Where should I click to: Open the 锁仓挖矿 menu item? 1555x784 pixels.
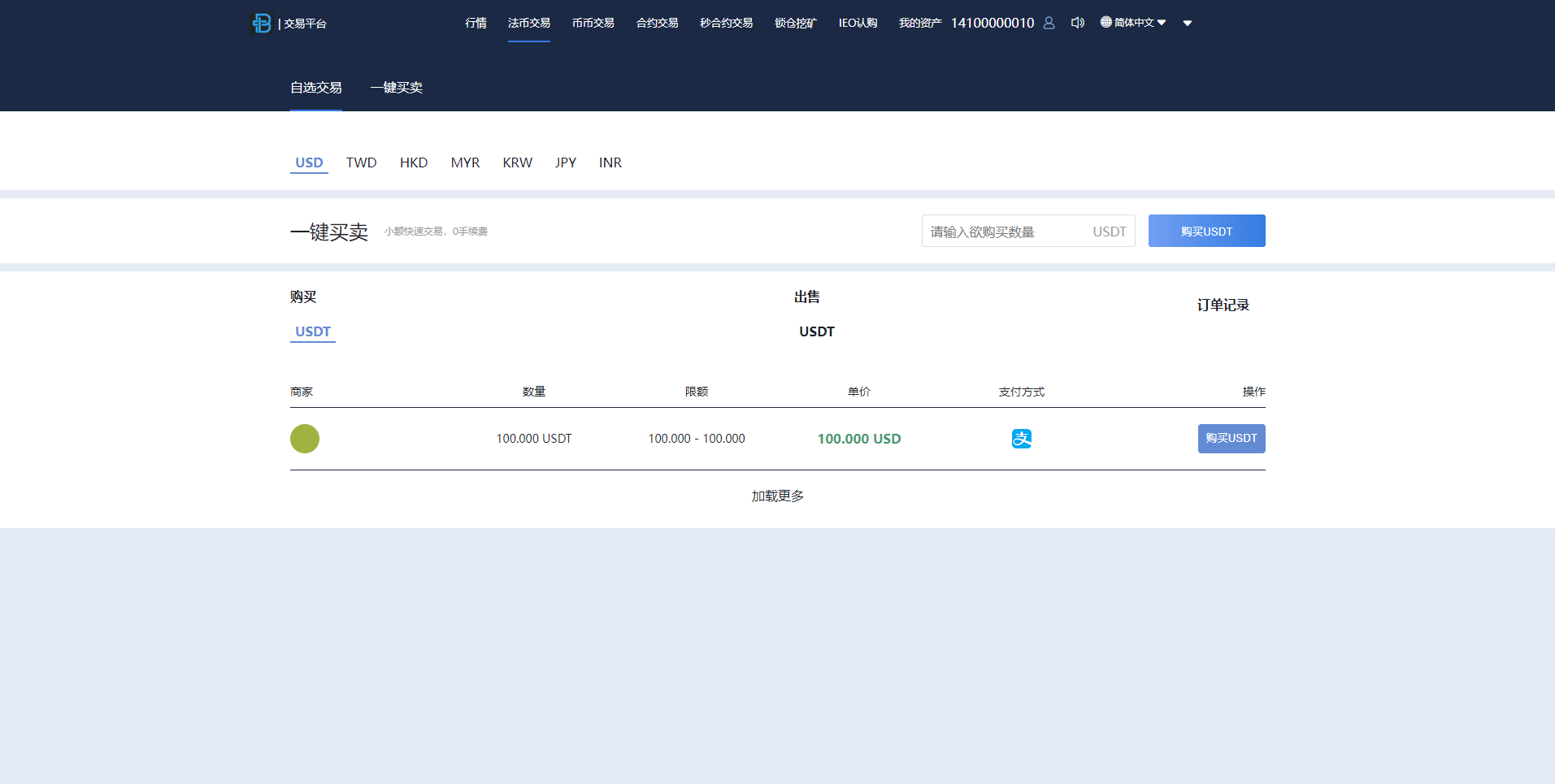795,23
